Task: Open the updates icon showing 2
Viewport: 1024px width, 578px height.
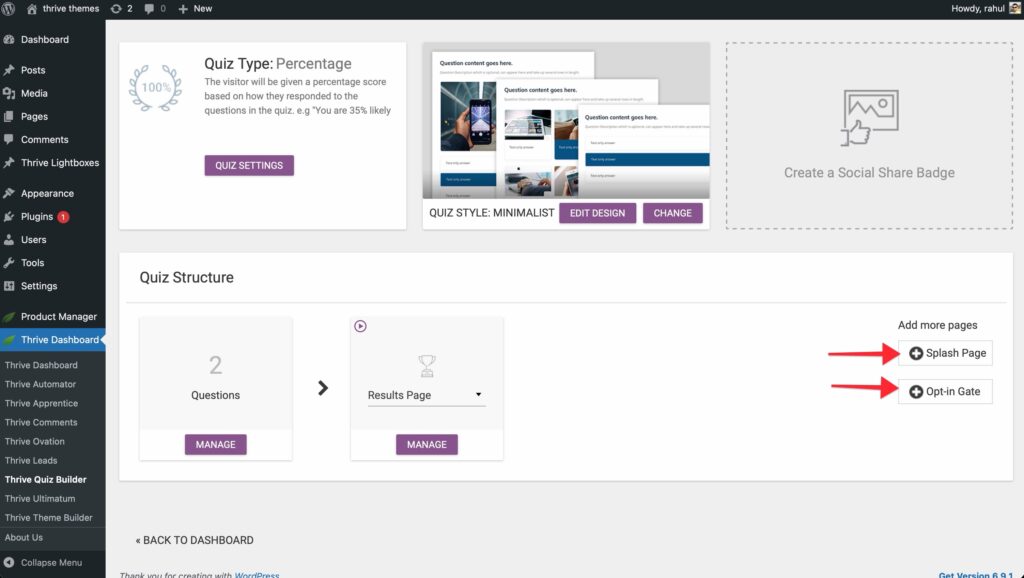Action: (116, 8)
